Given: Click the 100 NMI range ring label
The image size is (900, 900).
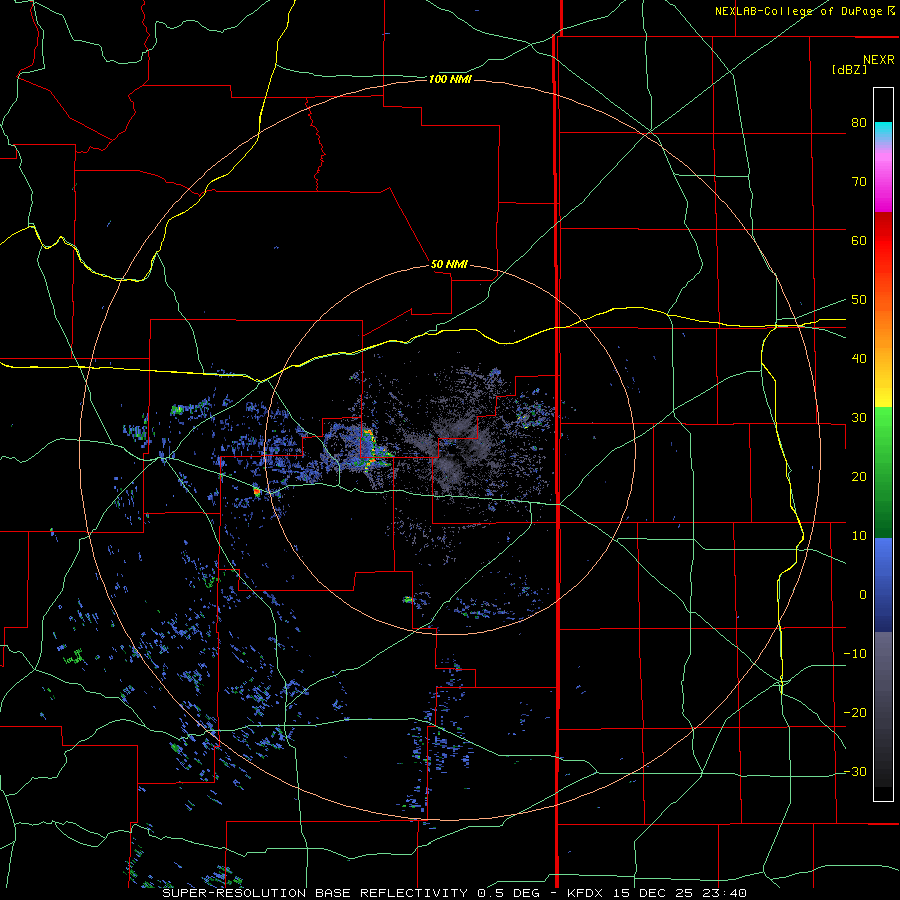Looking at the screenshot, I should [450, 79].
